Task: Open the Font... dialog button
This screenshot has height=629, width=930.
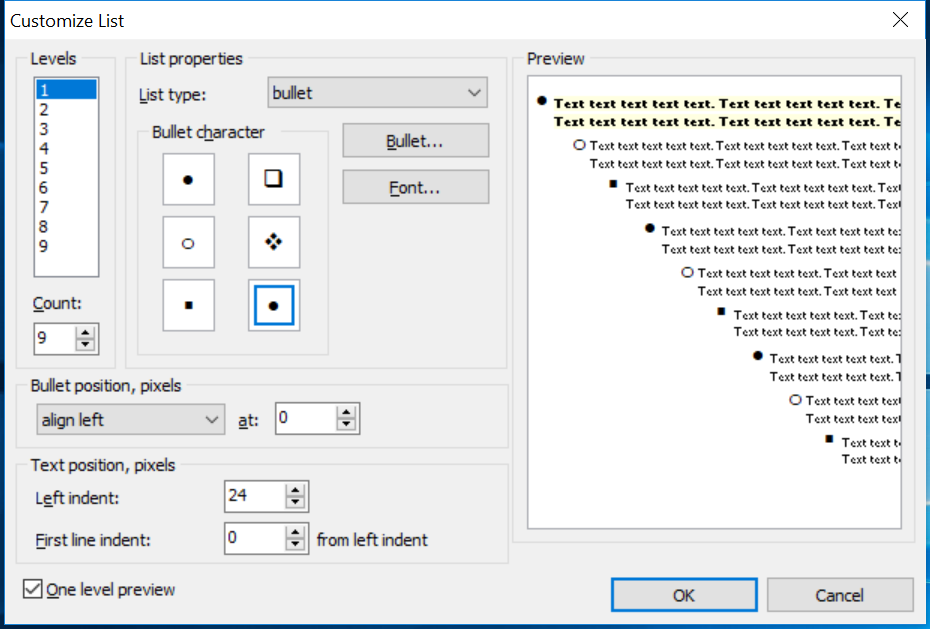Action: [x=415, y=187]
